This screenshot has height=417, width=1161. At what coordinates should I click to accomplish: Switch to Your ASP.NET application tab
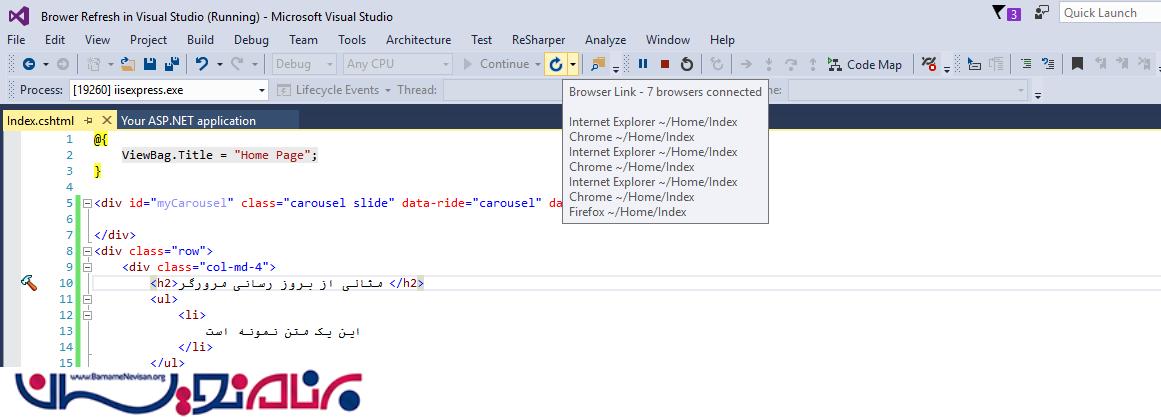pos(188,120)
